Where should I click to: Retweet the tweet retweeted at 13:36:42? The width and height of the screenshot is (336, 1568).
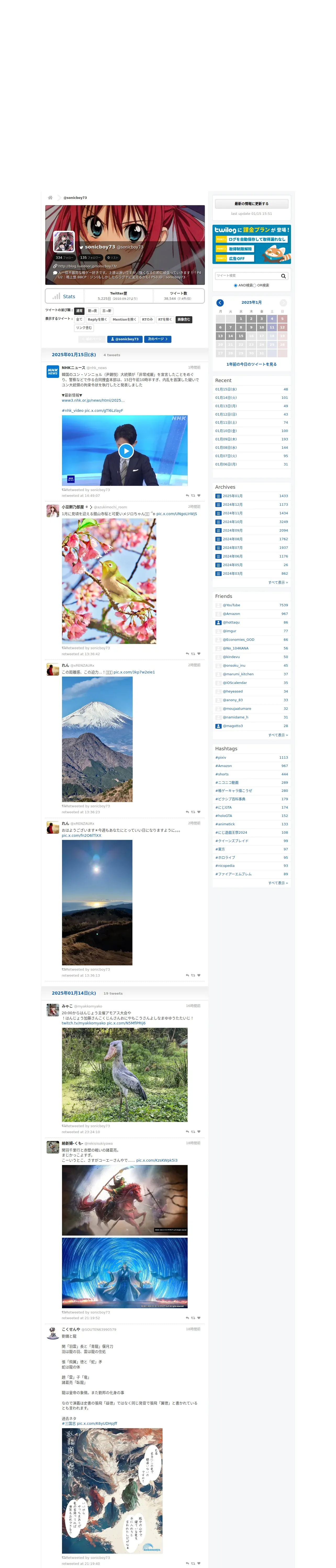[193, 654]
